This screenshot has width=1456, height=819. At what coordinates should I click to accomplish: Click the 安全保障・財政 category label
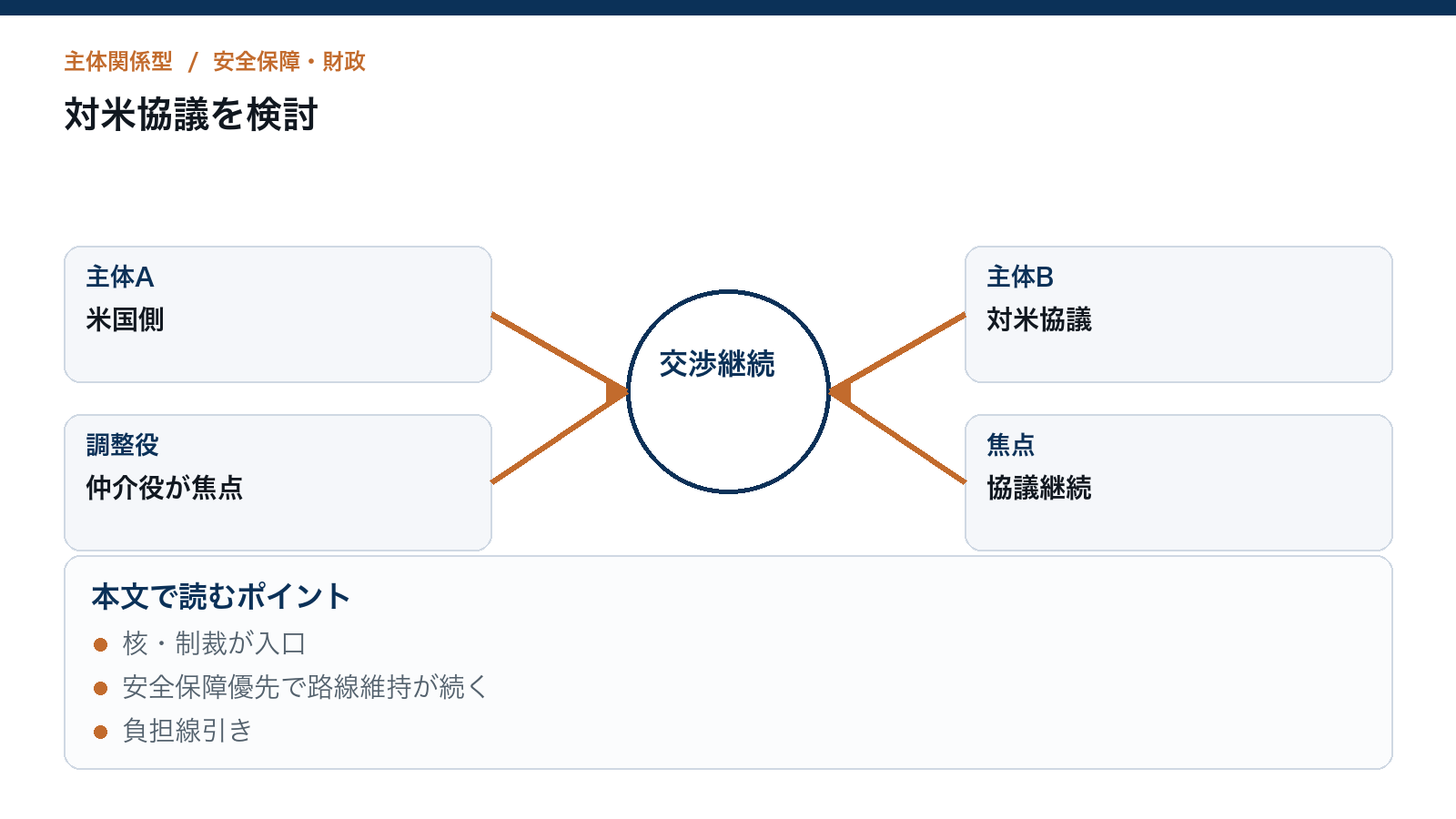(289, 61)
